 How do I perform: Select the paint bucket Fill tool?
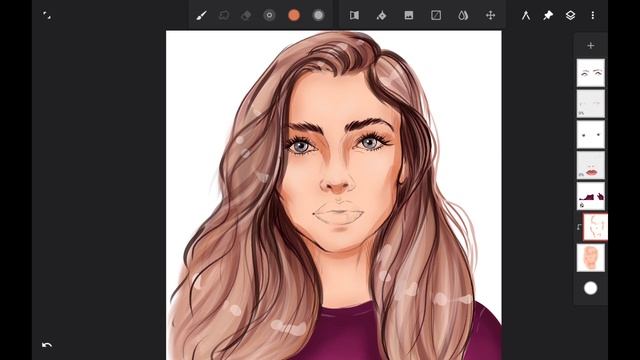(x=382, y=16)
